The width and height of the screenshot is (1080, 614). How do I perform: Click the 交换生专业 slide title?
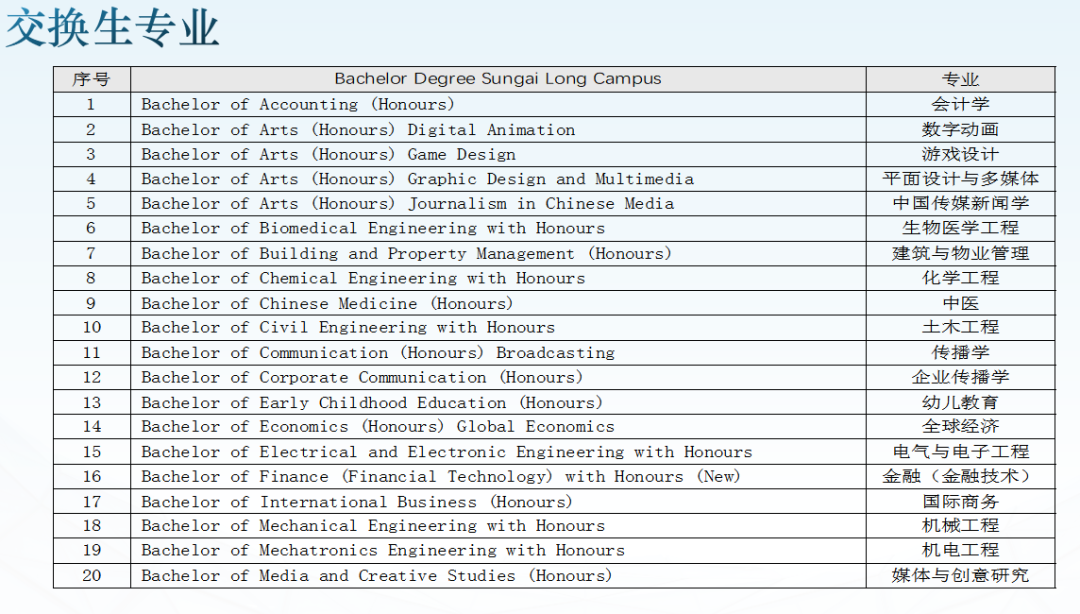click(x=112, y=28)
